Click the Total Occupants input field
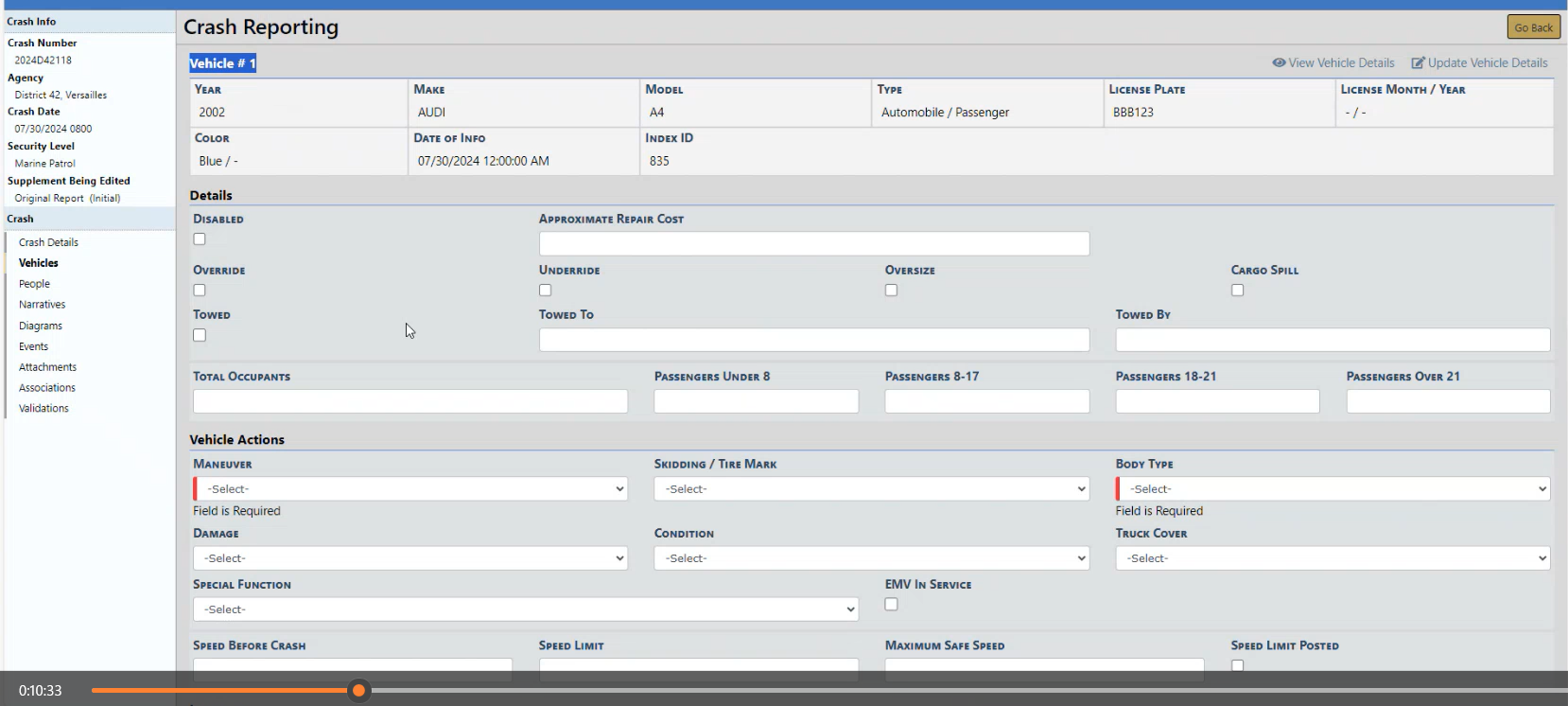 click(410, 402)
